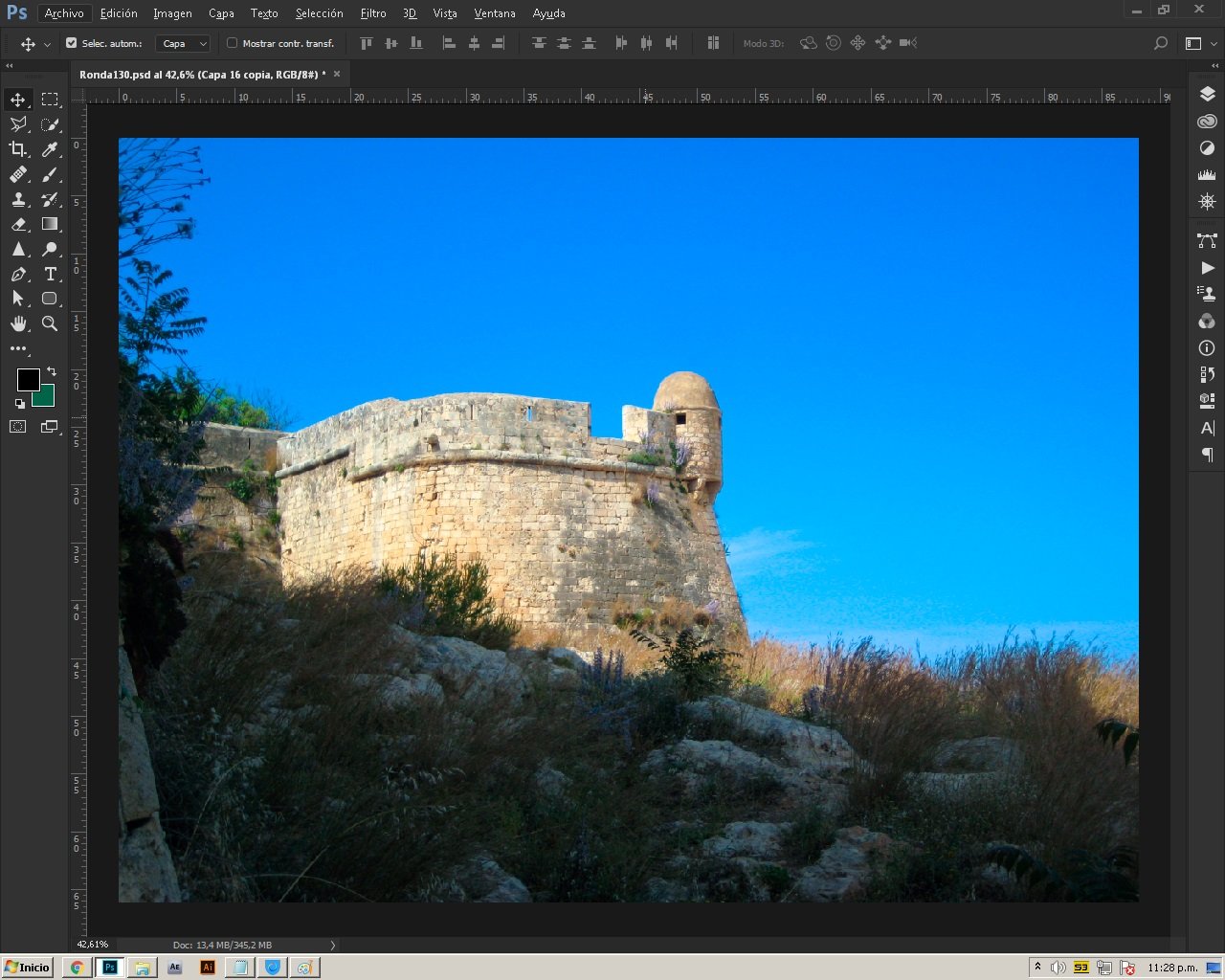Screen dimensions: 1225x980
Task: Open the Actions play panel icon
Action: point(1207,268)
